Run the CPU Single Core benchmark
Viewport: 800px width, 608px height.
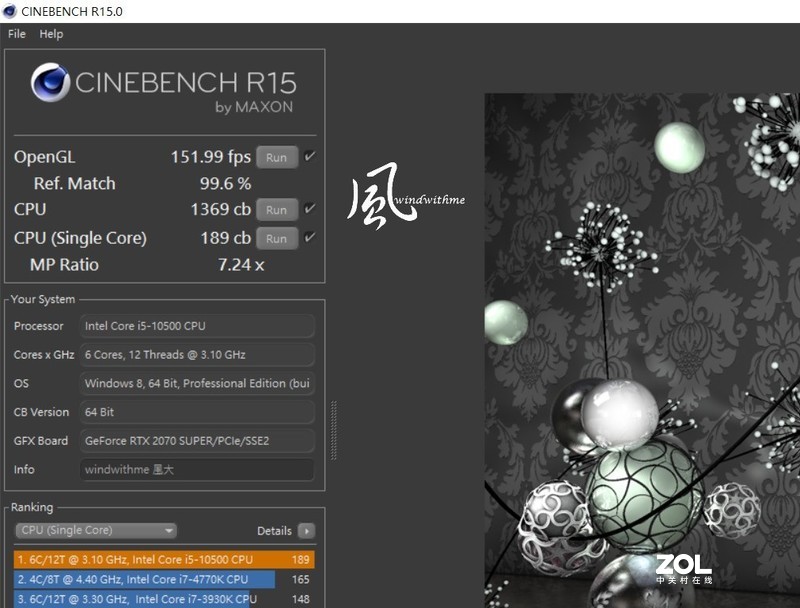tap(277, 238)
